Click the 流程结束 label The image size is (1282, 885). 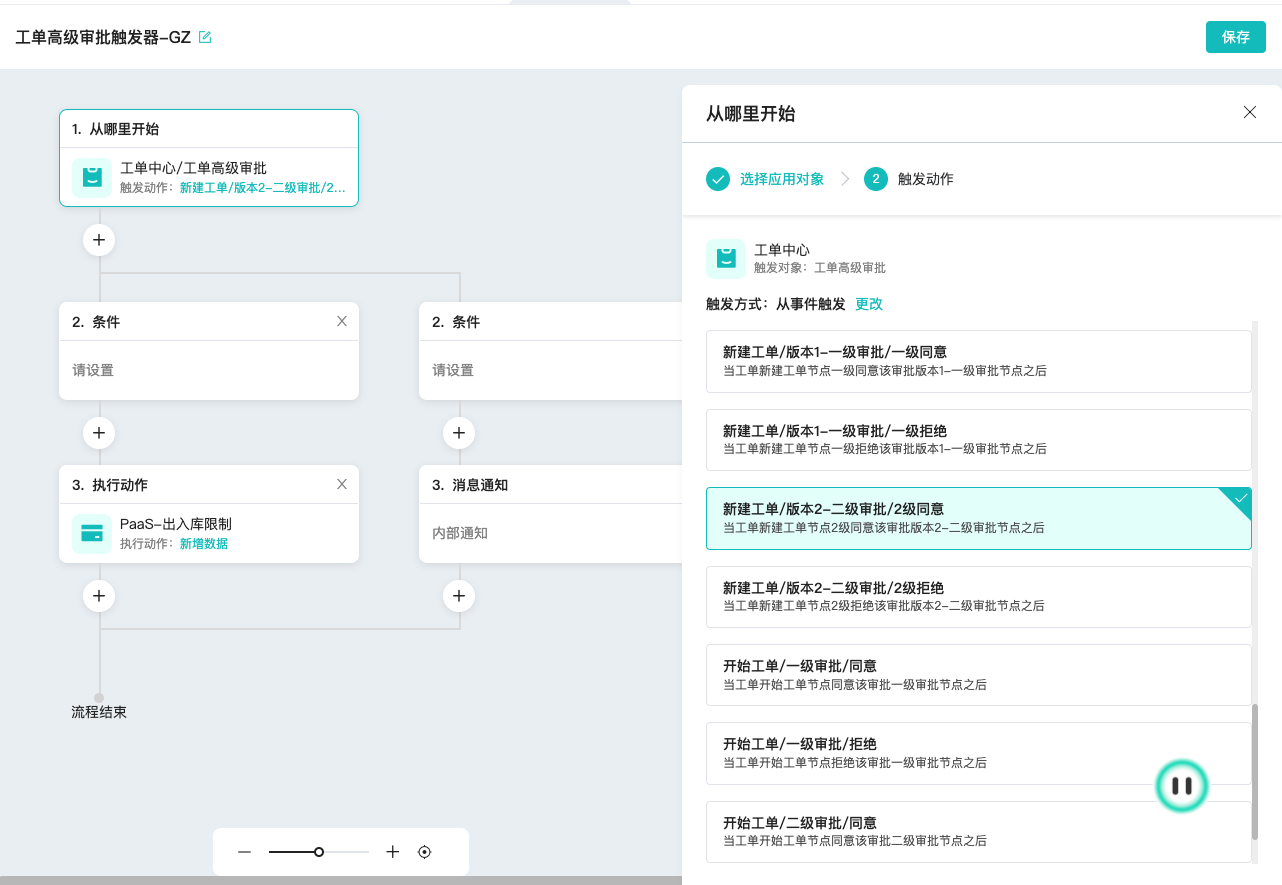[x=99, y=712]
